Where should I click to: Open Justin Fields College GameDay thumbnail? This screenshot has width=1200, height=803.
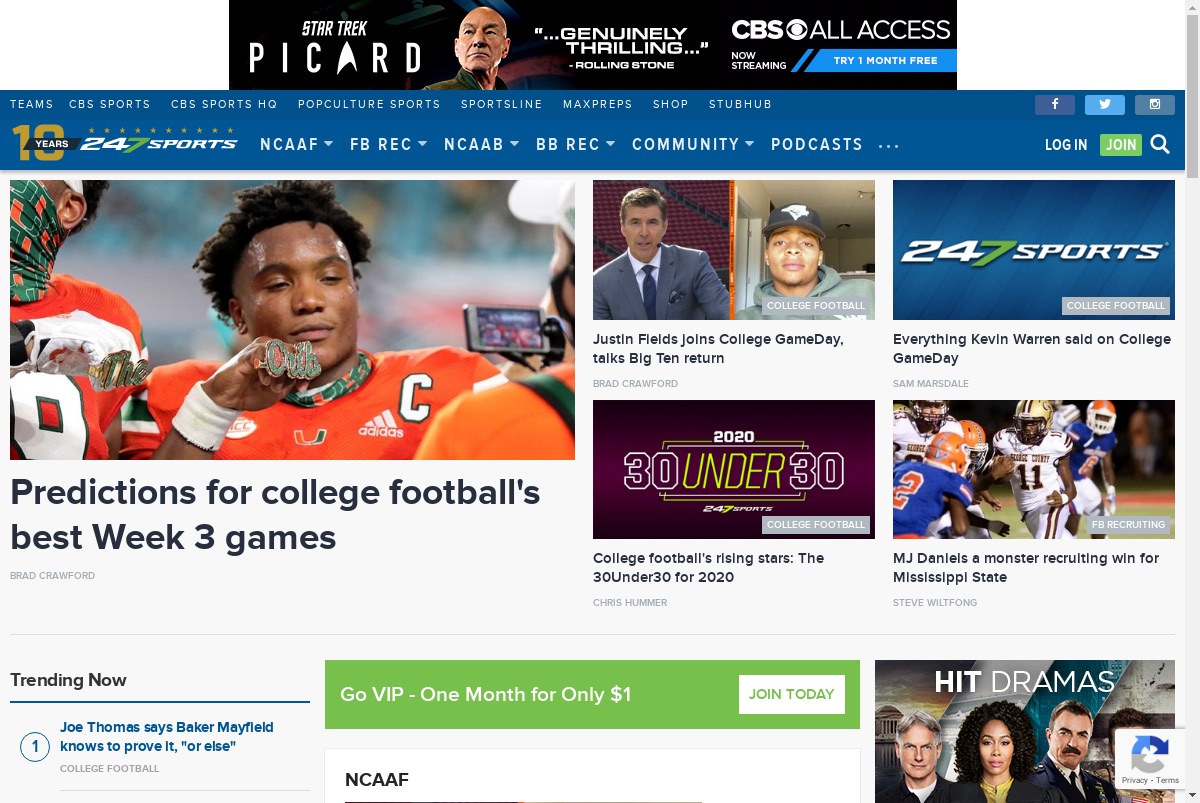734,250
